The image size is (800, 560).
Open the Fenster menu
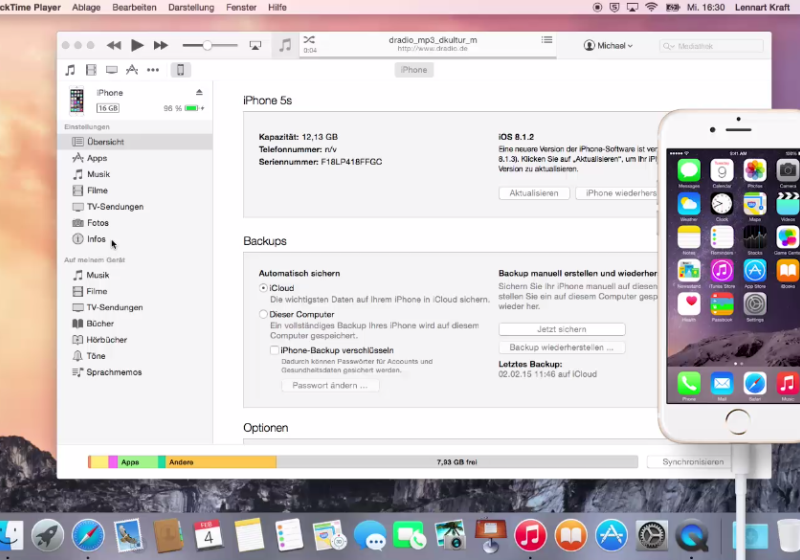coord(241,7)
